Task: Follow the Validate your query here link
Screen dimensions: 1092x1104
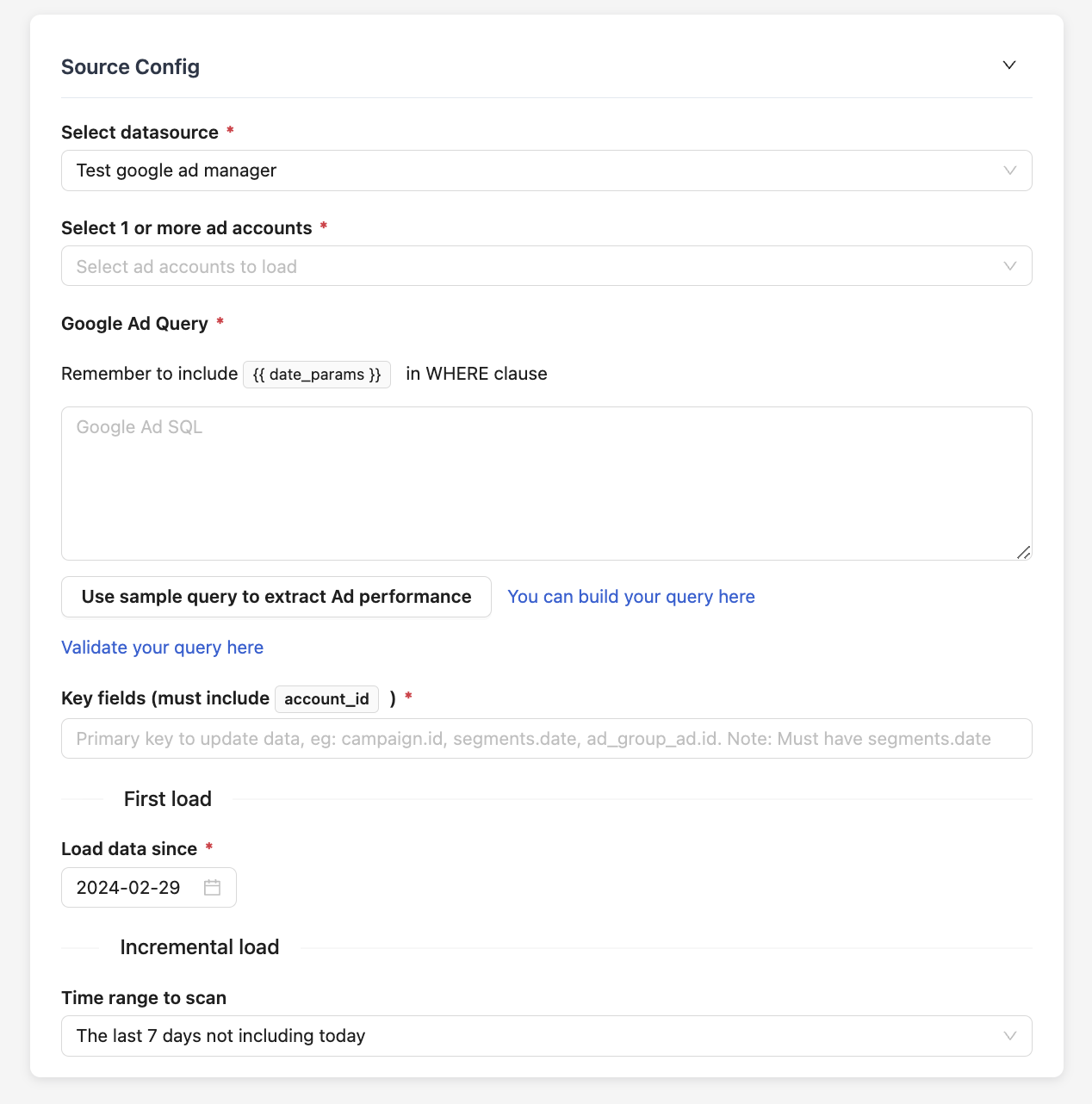Action: pyautogui.click(x=163, y=648)
